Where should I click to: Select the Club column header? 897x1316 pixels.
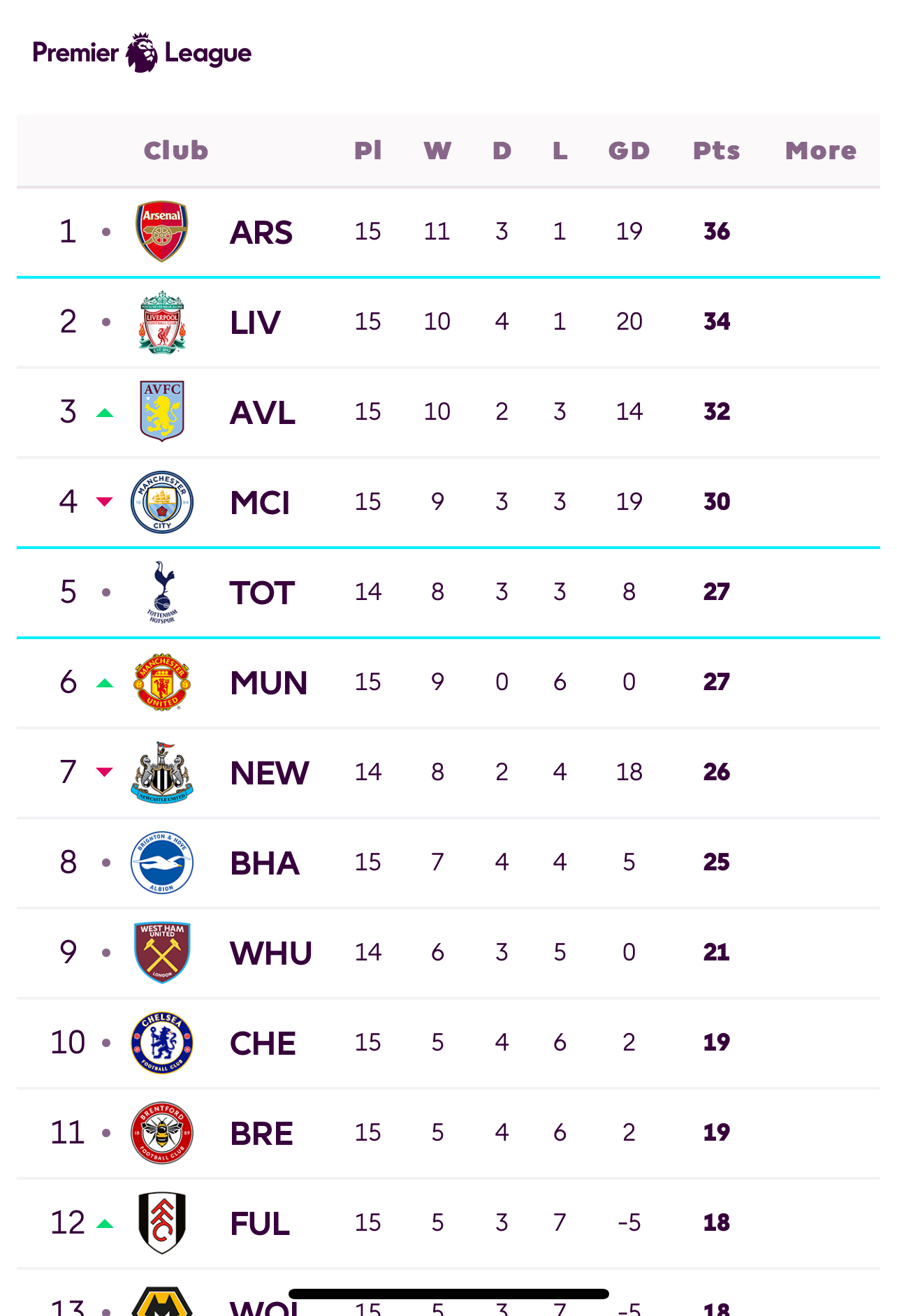175,150
